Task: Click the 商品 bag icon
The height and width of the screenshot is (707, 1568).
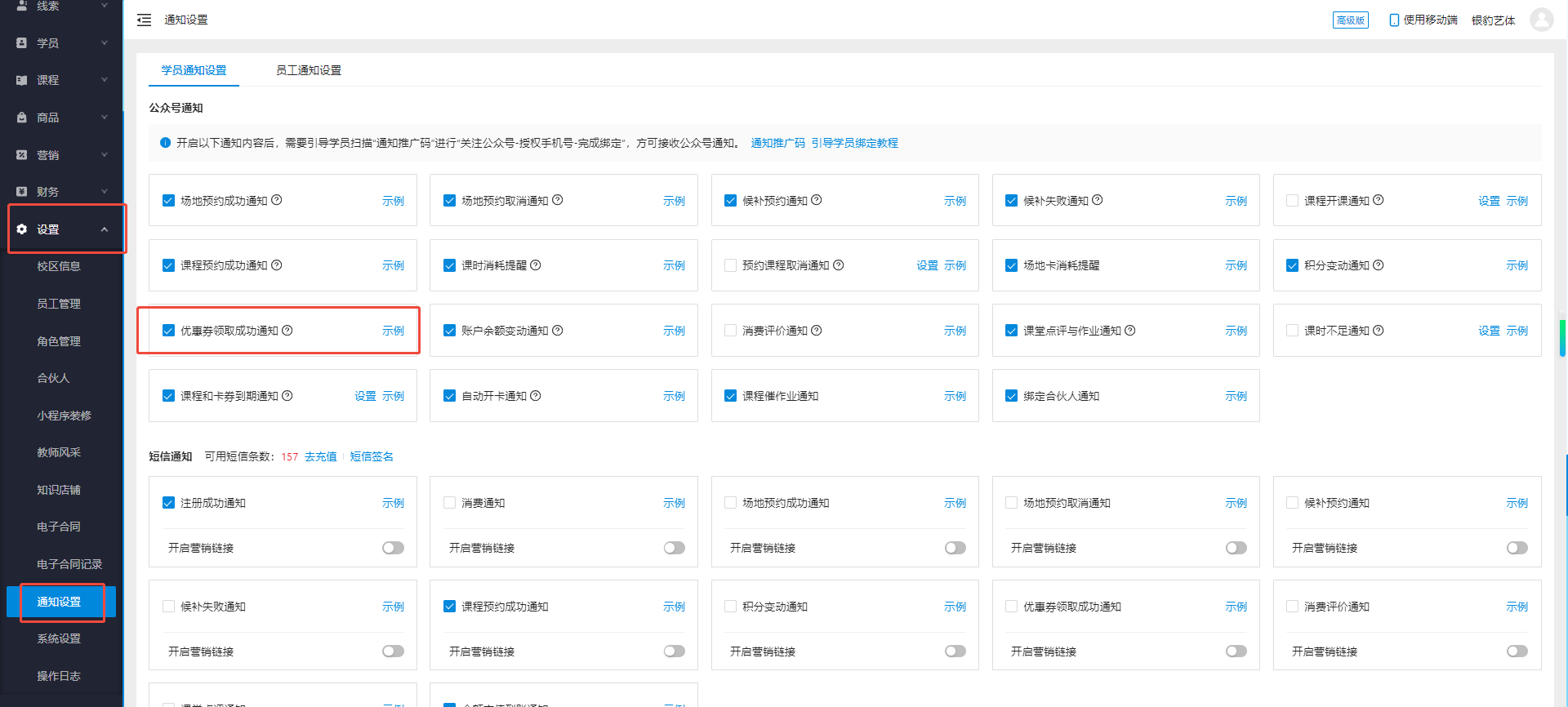Action: (22, 118)
